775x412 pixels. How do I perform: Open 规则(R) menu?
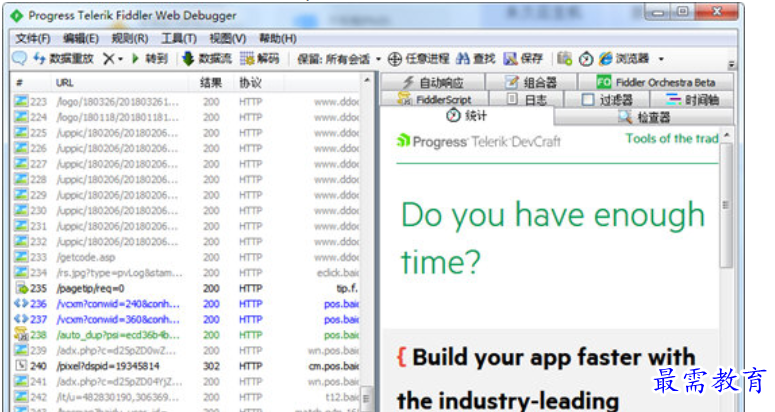[130, 39]
